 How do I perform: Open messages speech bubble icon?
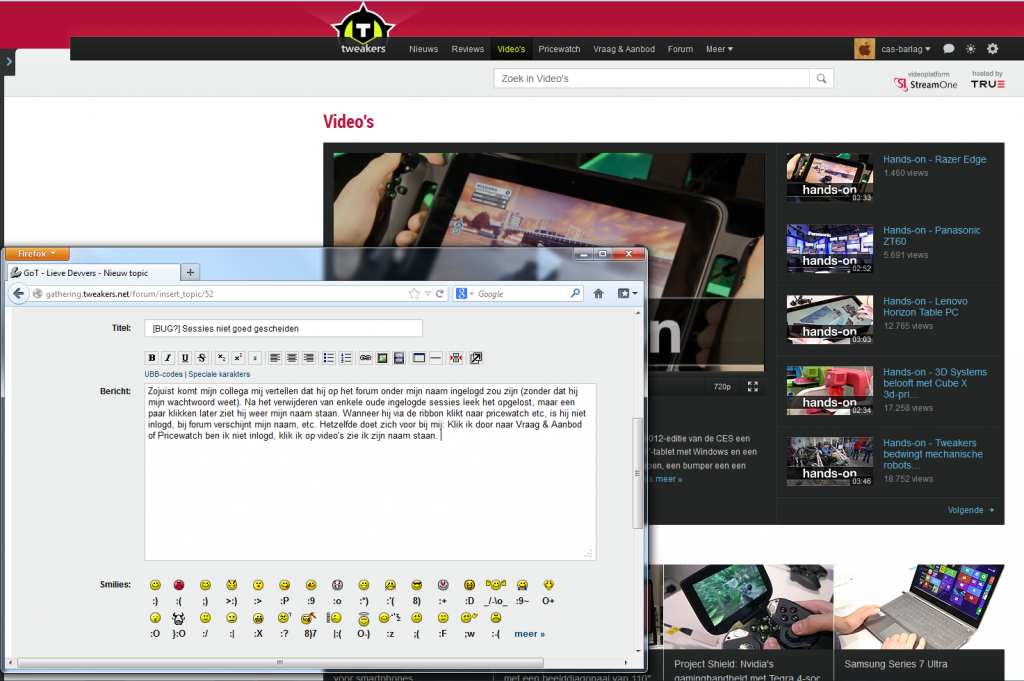click(949, 48)
